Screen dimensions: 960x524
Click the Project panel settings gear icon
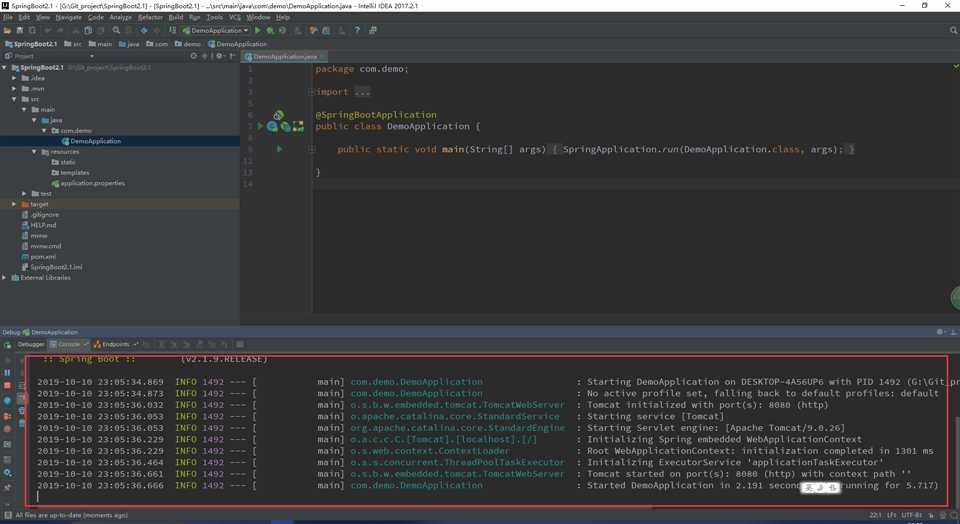[219, 56]
